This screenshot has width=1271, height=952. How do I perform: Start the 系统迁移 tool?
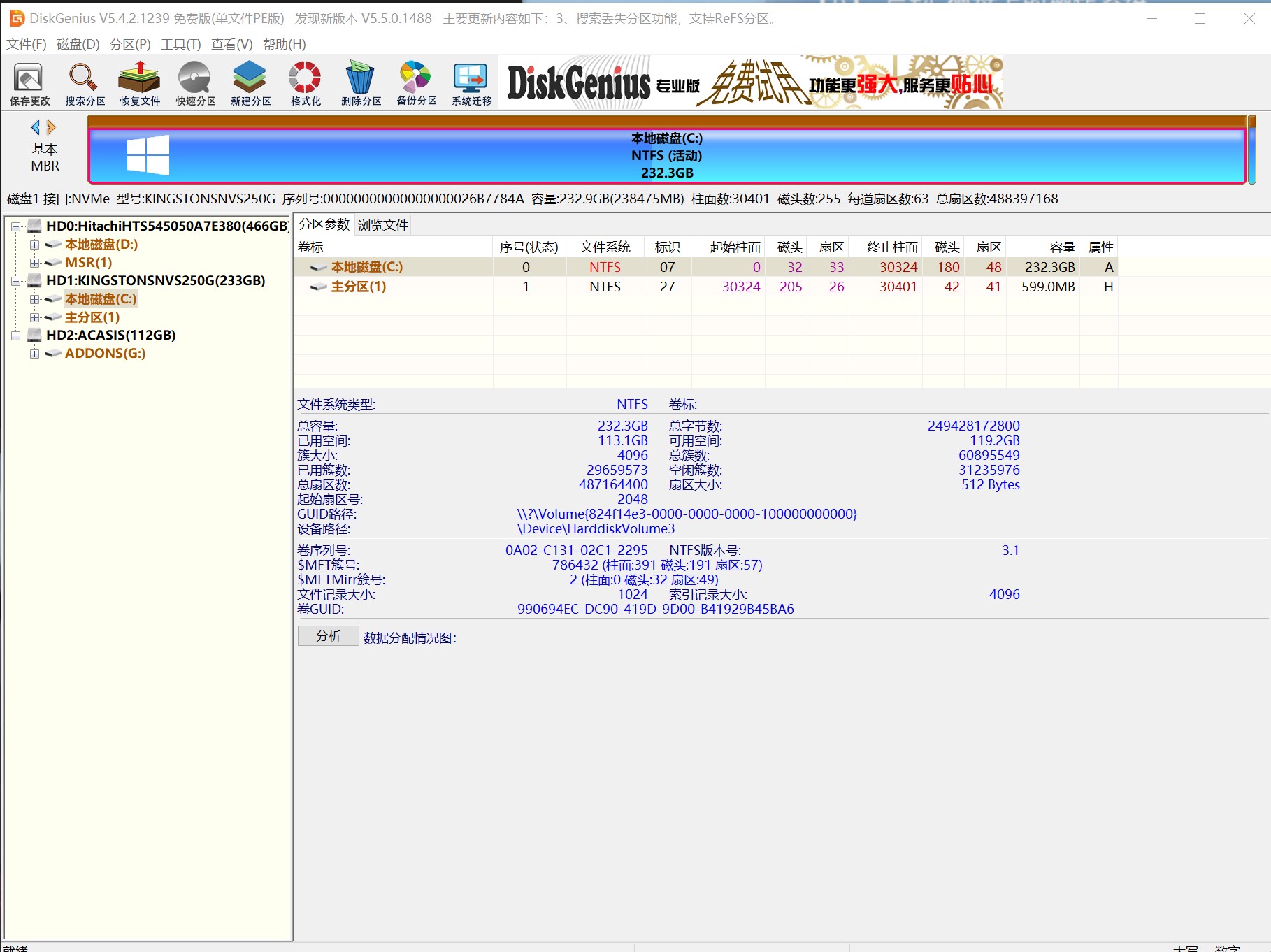point(471,83)
